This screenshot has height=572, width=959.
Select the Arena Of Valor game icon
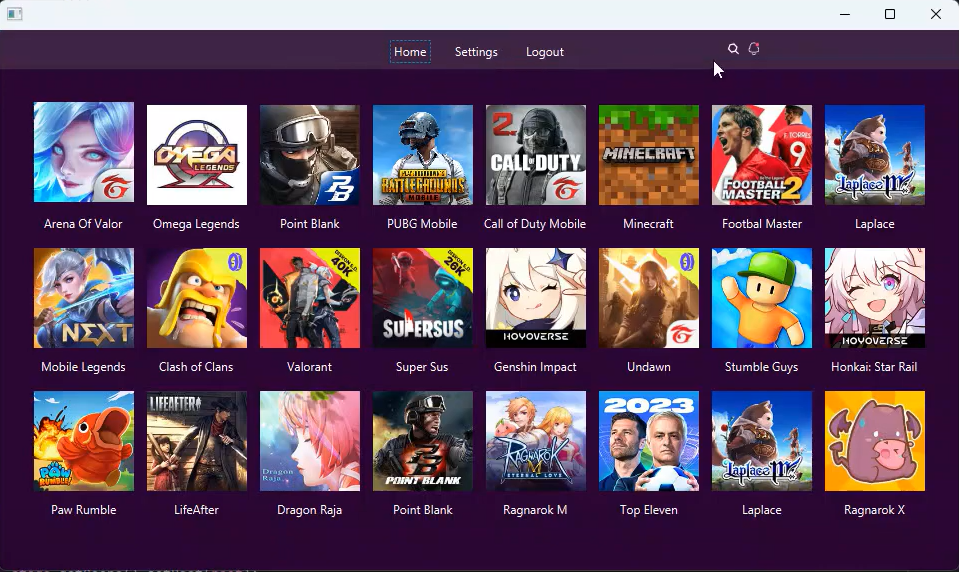(x=84, y=152)
